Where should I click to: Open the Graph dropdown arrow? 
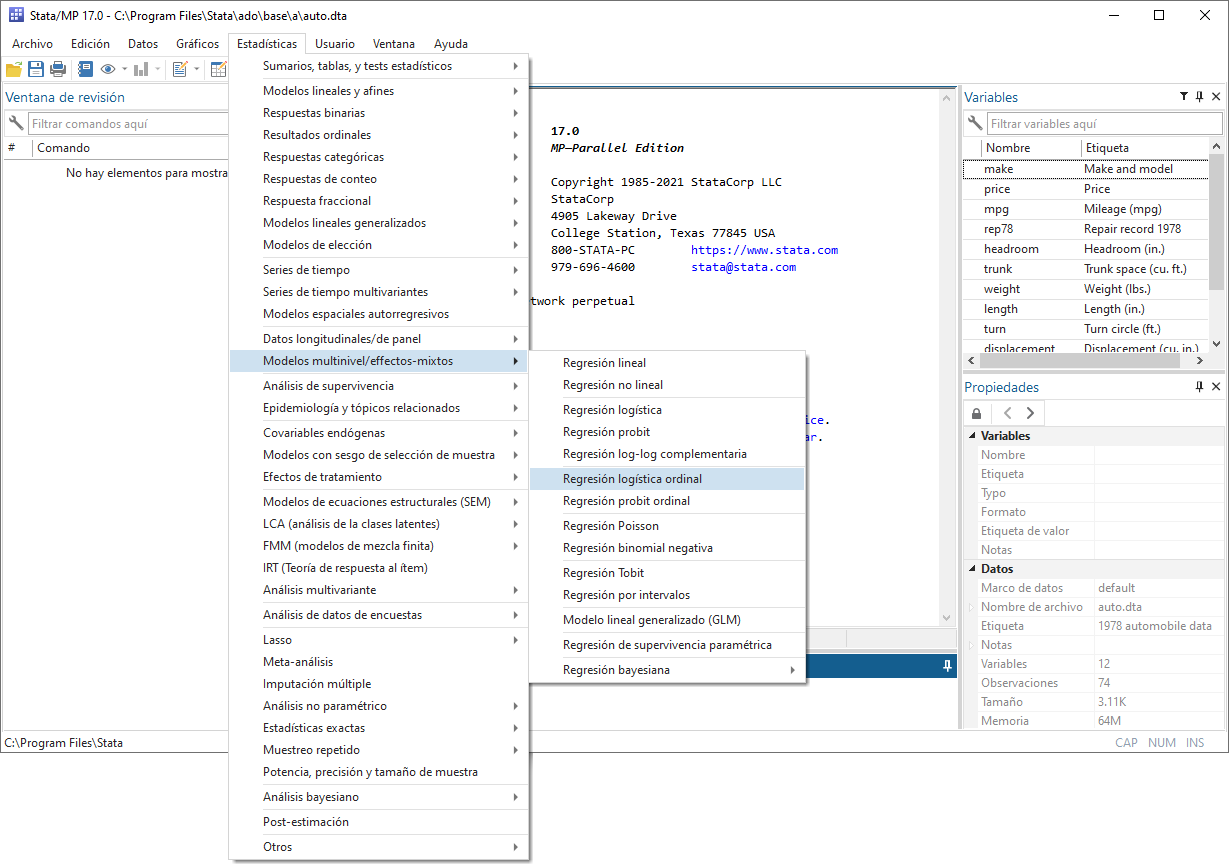[157, 69]
